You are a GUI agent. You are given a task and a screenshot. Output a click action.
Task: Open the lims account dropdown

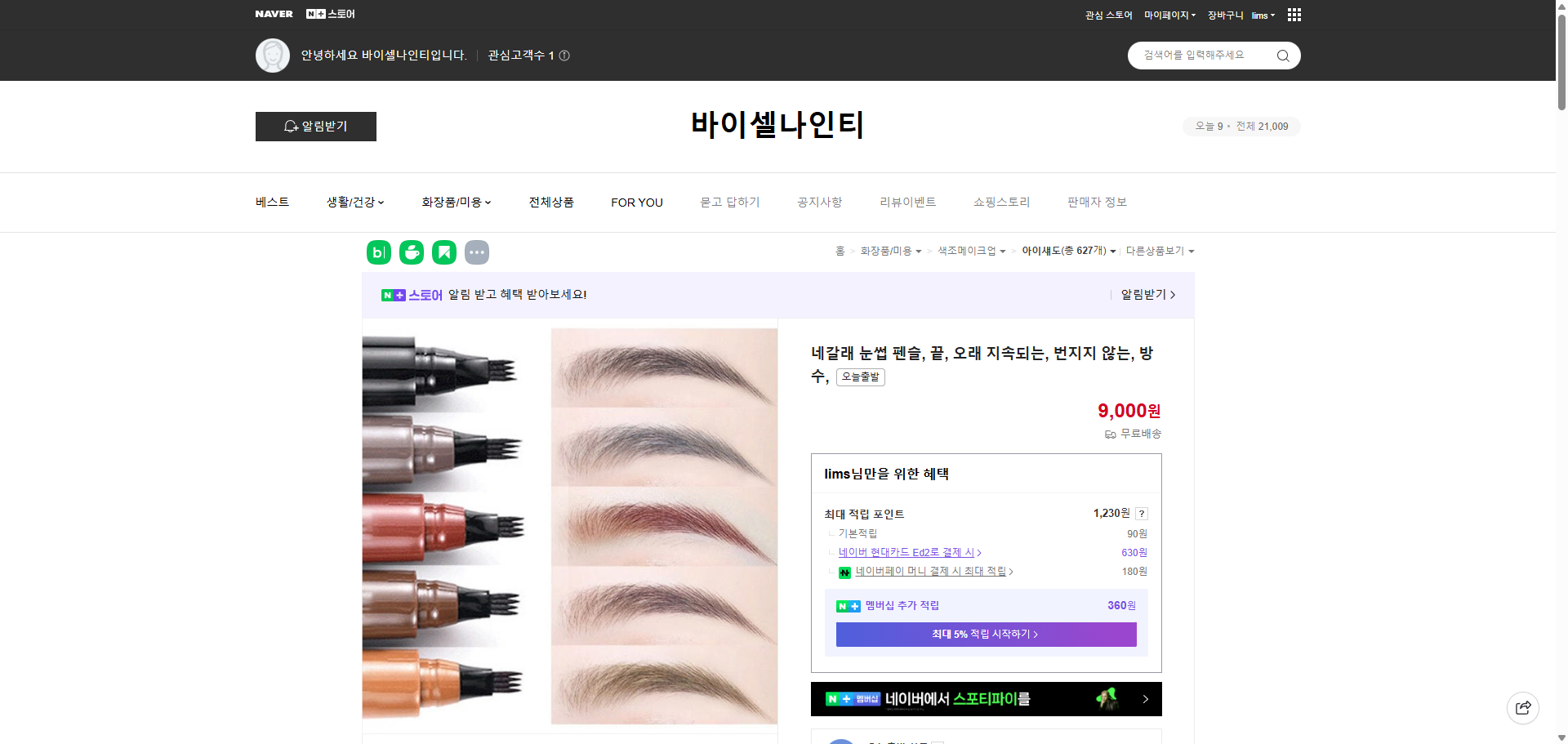pos(1262,15)
